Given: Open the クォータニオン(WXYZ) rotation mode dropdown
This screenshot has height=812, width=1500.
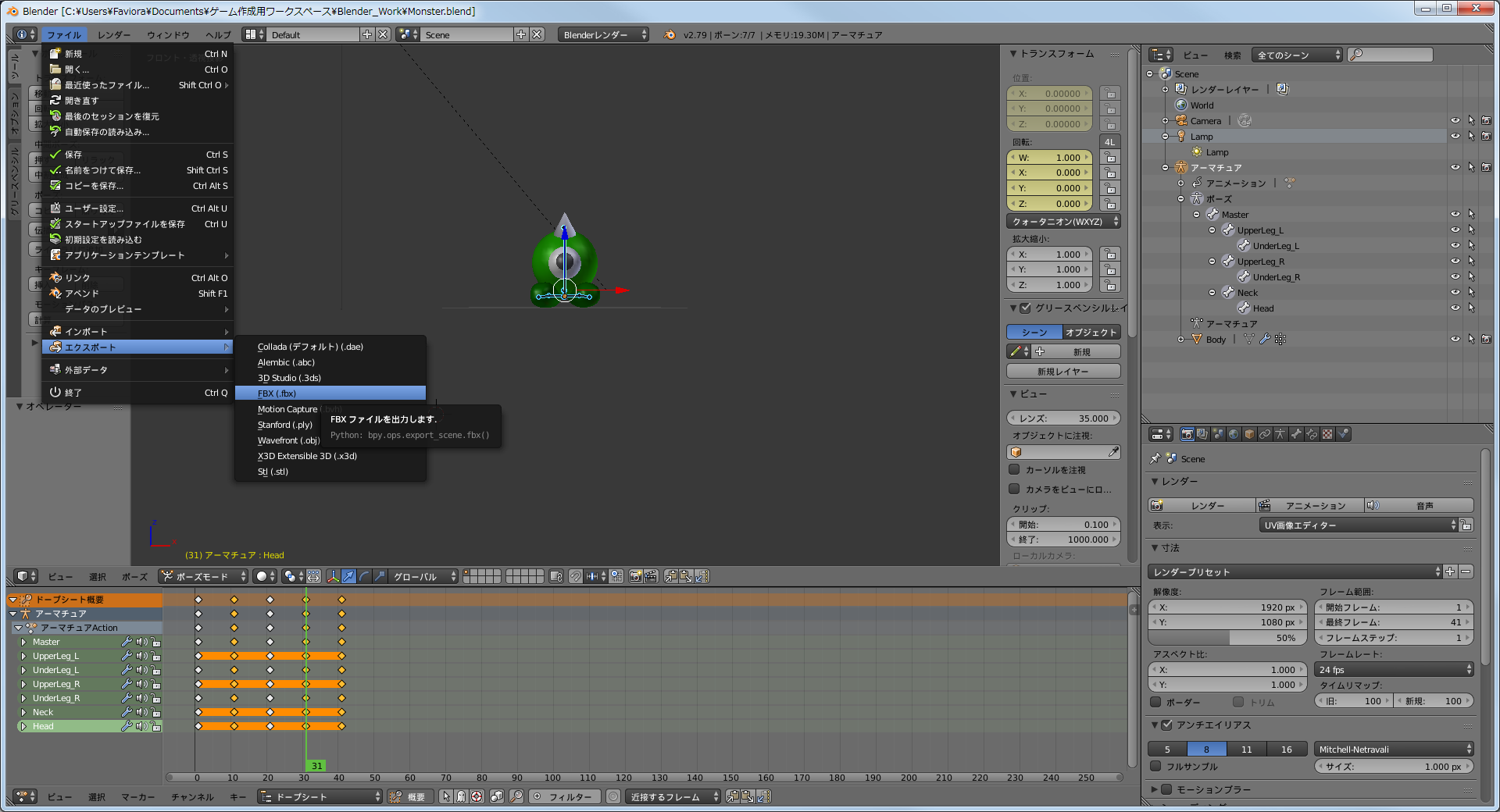Looking at the screenshot, I should coord(1064,222).
